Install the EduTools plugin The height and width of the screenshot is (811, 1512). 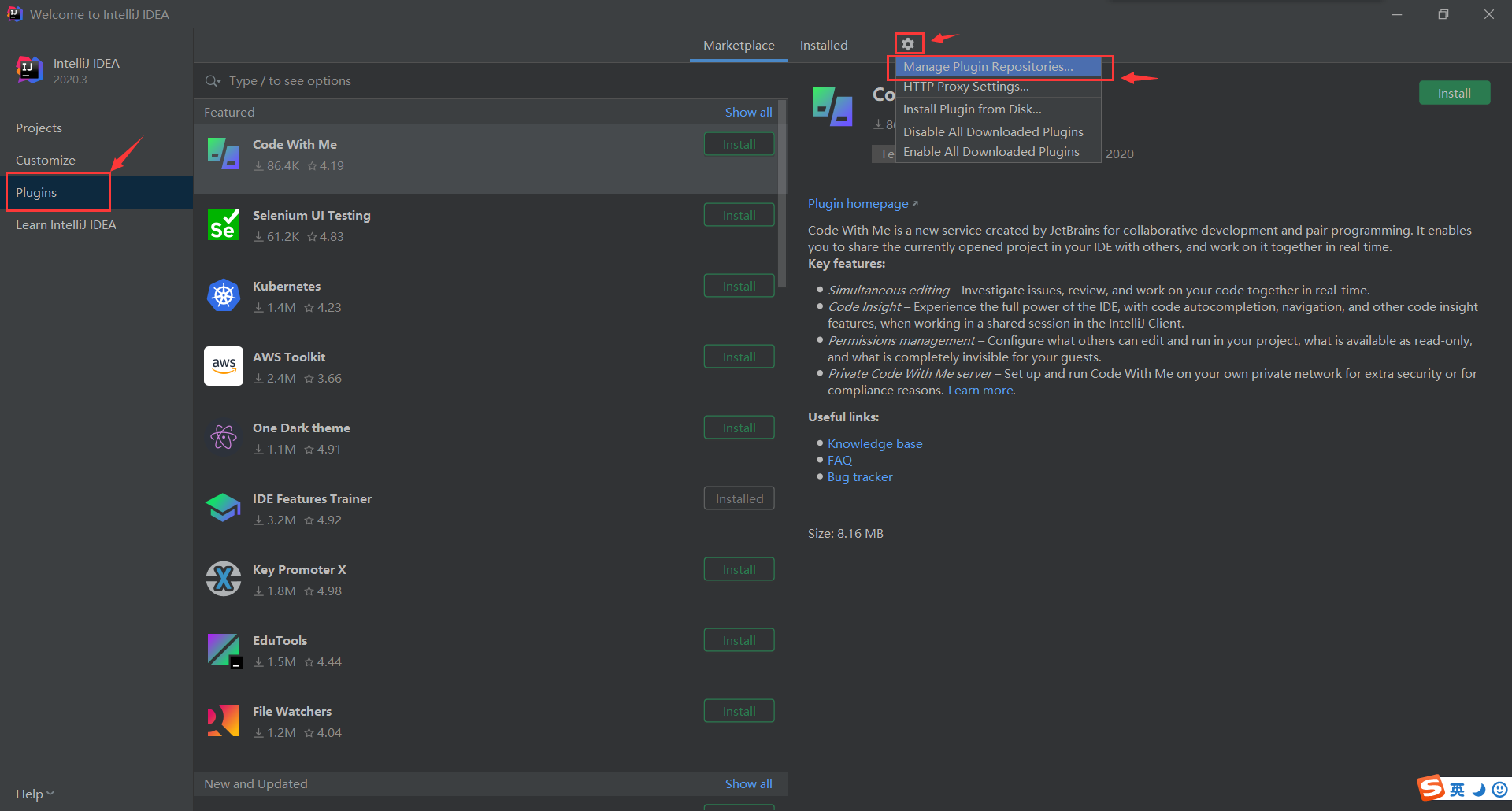(739, 641)
